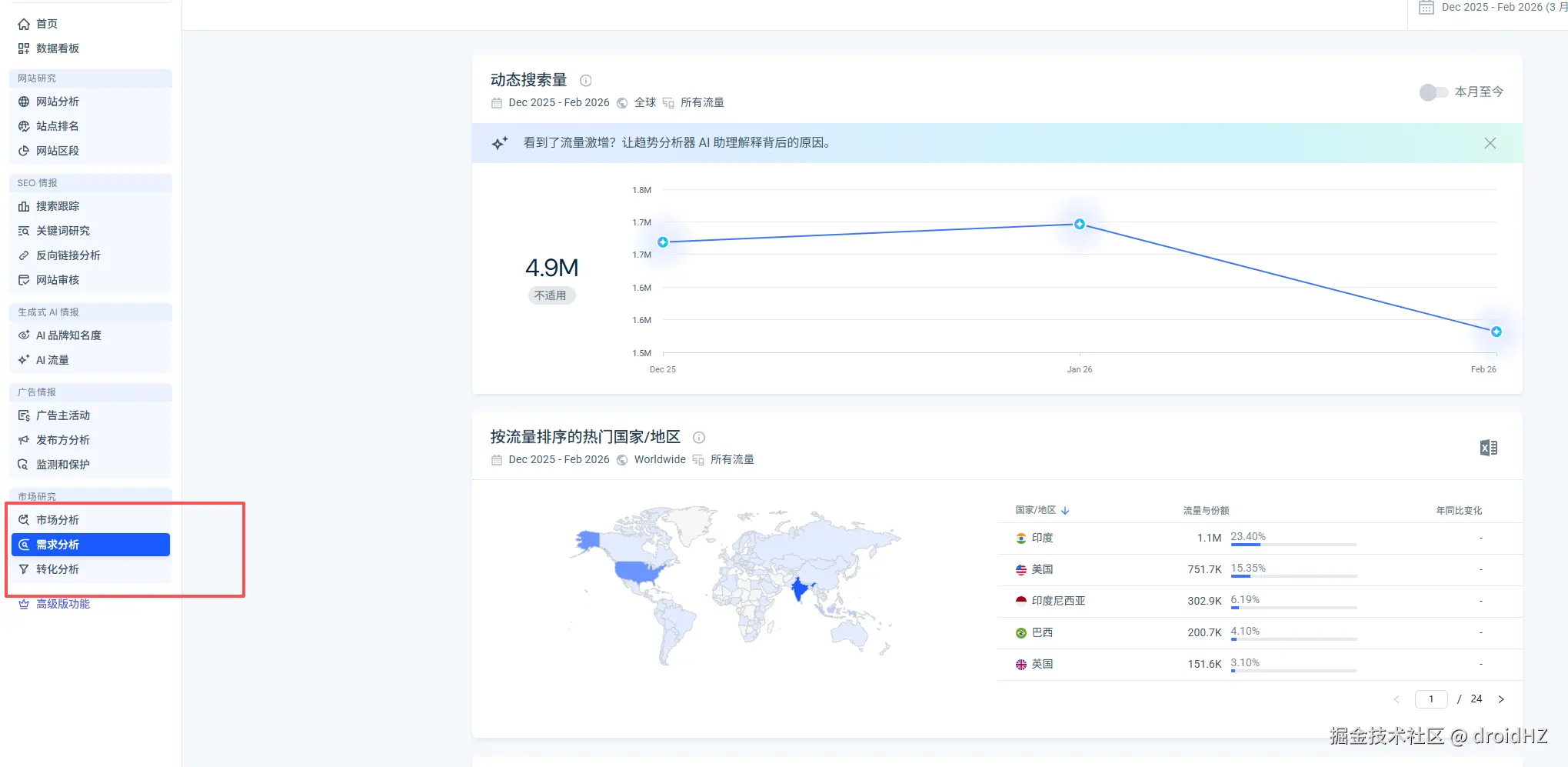Viewport: 1568px width, 767px height.
Task: Click the 数据看板 dashboard icon
Action: 24,48
